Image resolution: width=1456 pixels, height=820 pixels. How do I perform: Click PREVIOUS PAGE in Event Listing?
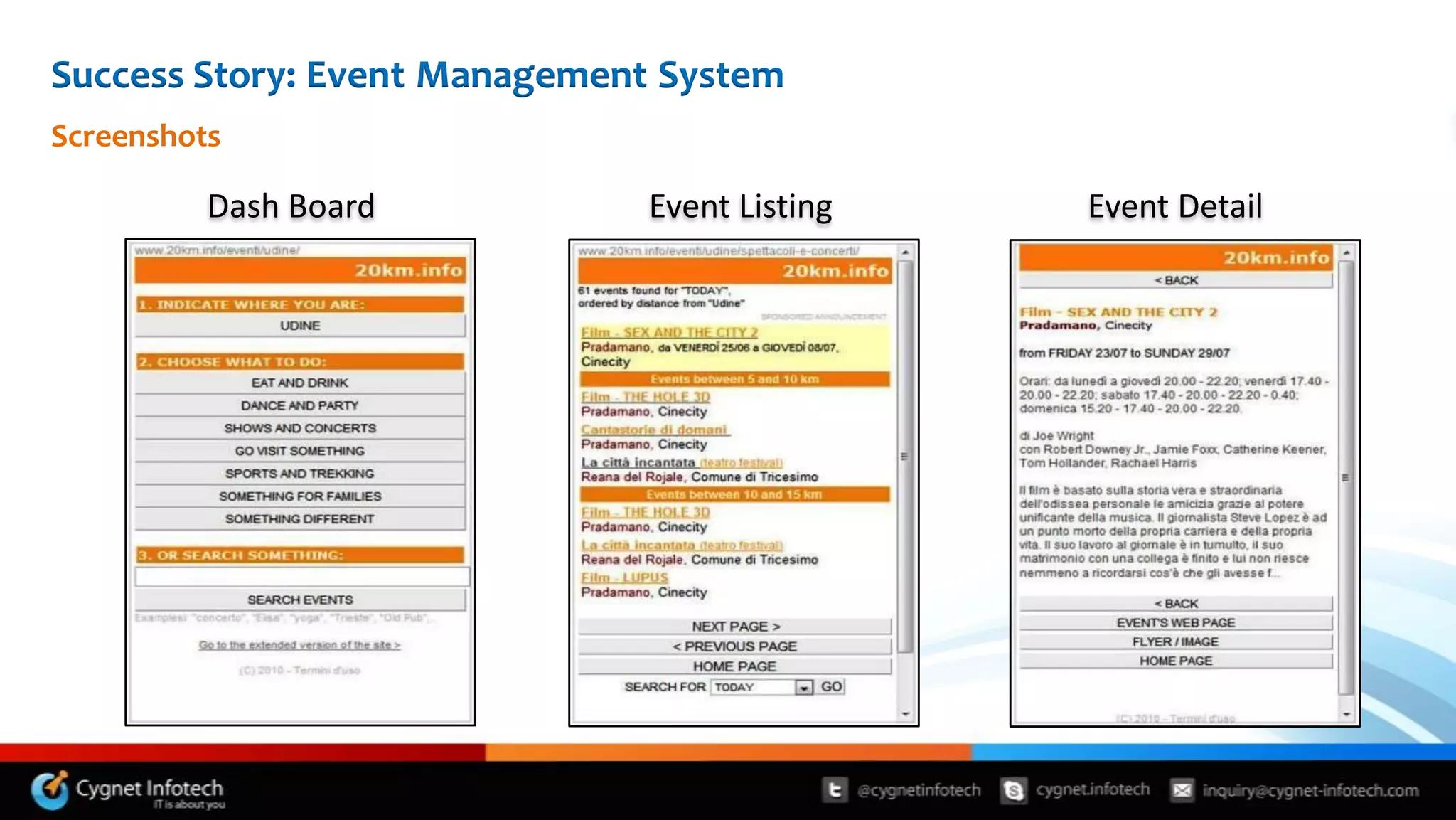pos(734,646)
